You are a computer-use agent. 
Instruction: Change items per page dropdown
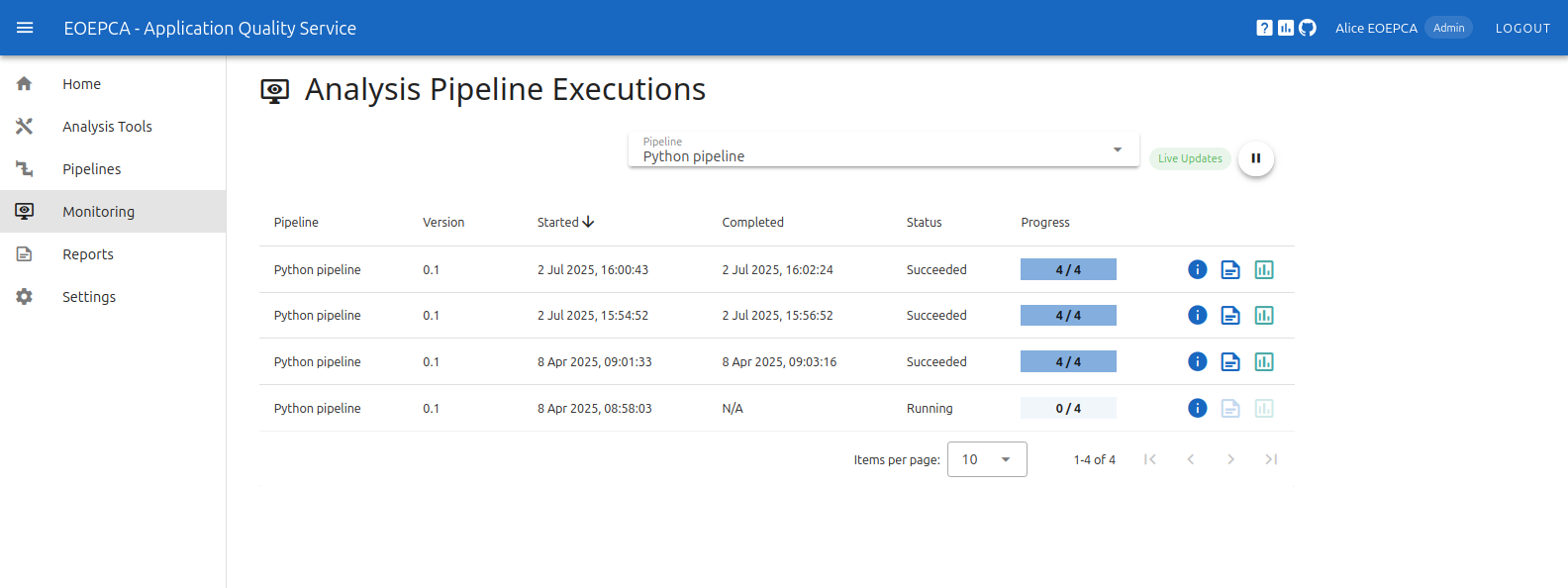[987, 459]
